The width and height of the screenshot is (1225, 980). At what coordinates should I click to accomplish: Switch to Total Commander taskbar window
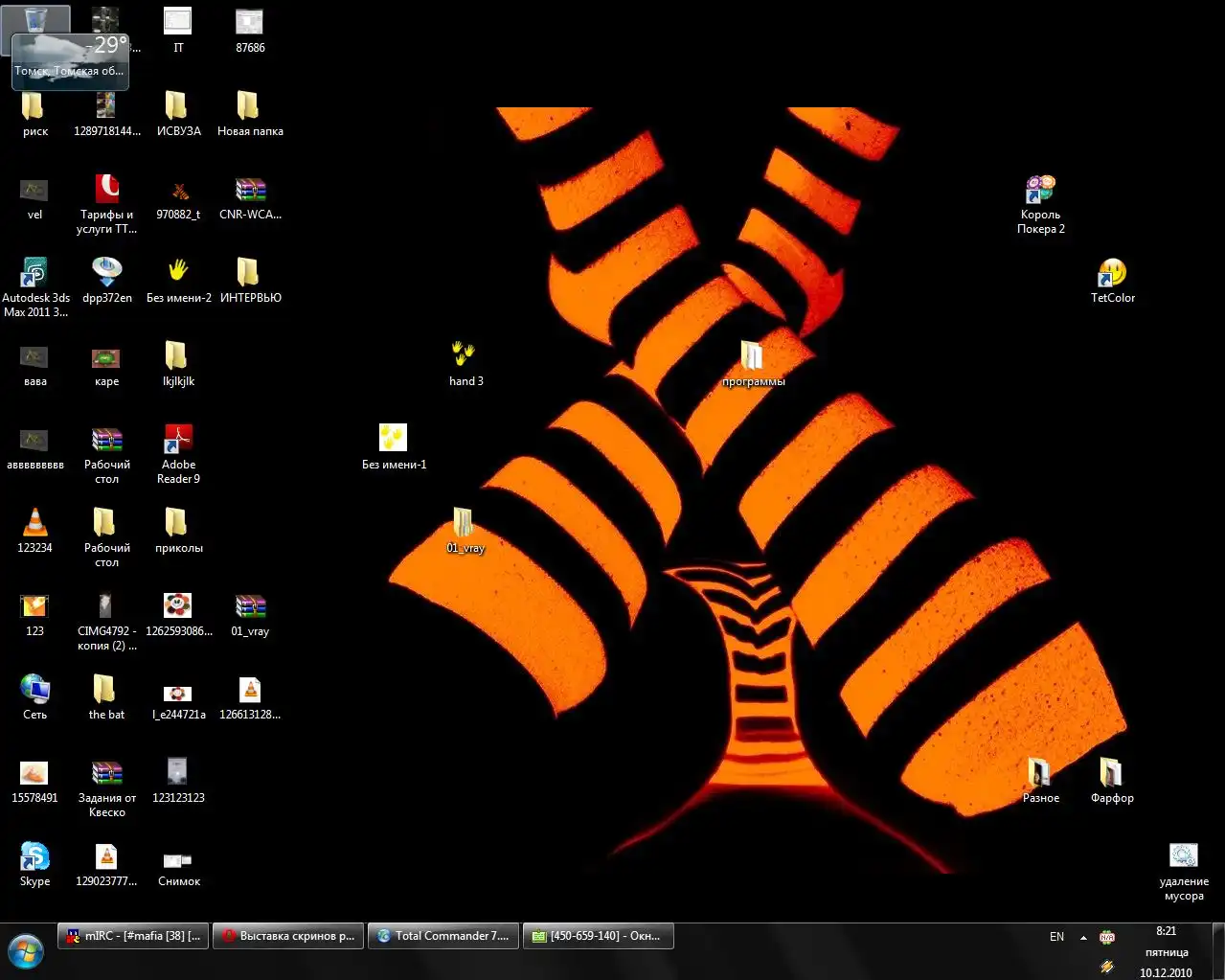pyautogui.click(x=443, y=936)
